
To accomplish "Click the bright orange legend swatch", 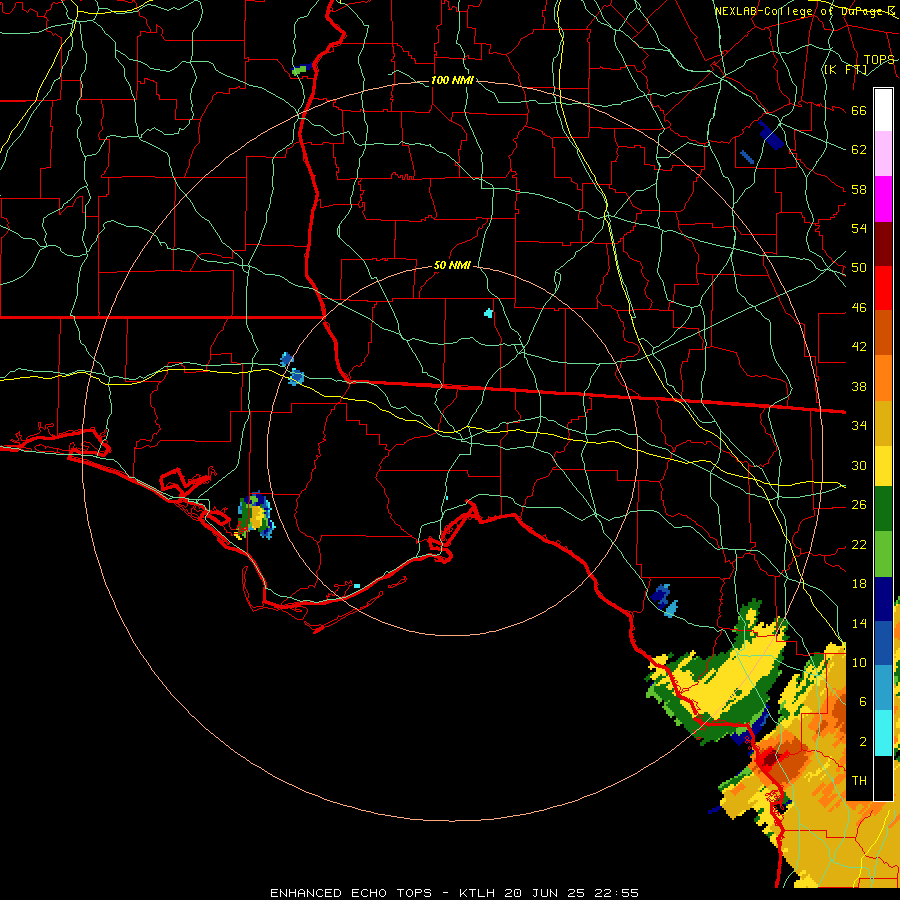I will point(883,378).
